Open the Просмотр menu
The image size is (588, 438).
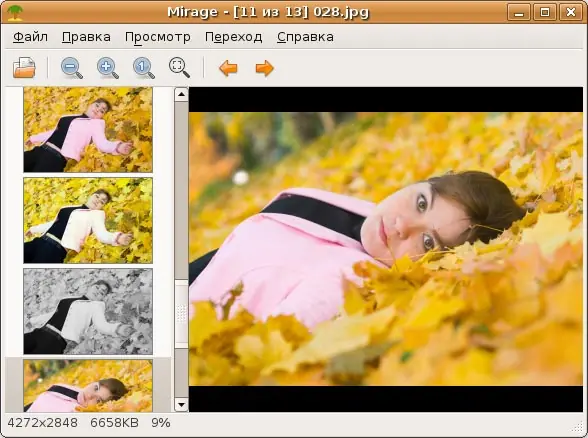(158, 37)
